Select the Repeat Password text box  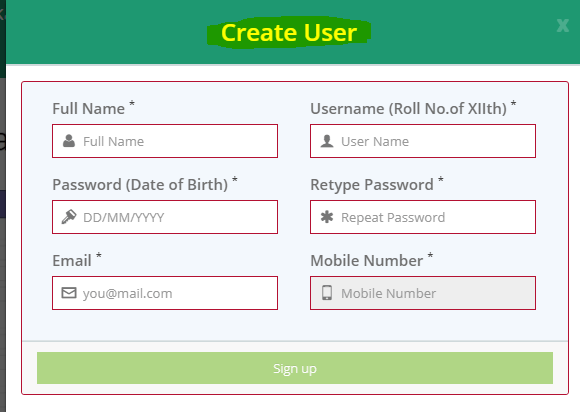pyautogui.click(x=423, y=217)
